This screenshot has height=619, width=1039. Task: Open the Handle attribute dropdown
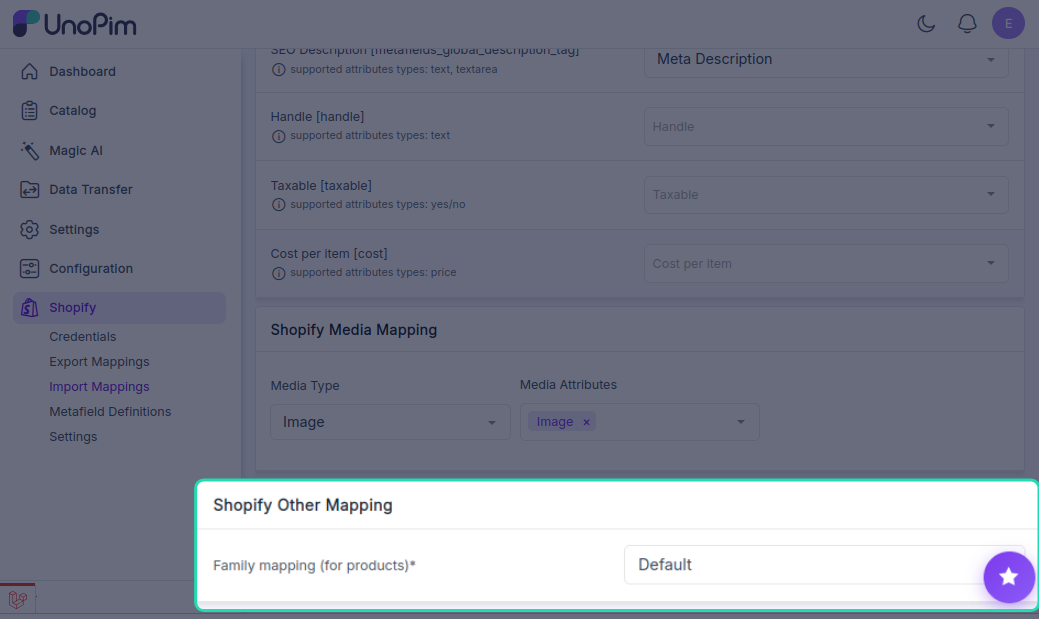pyautogui.click(x=826, y=127)
